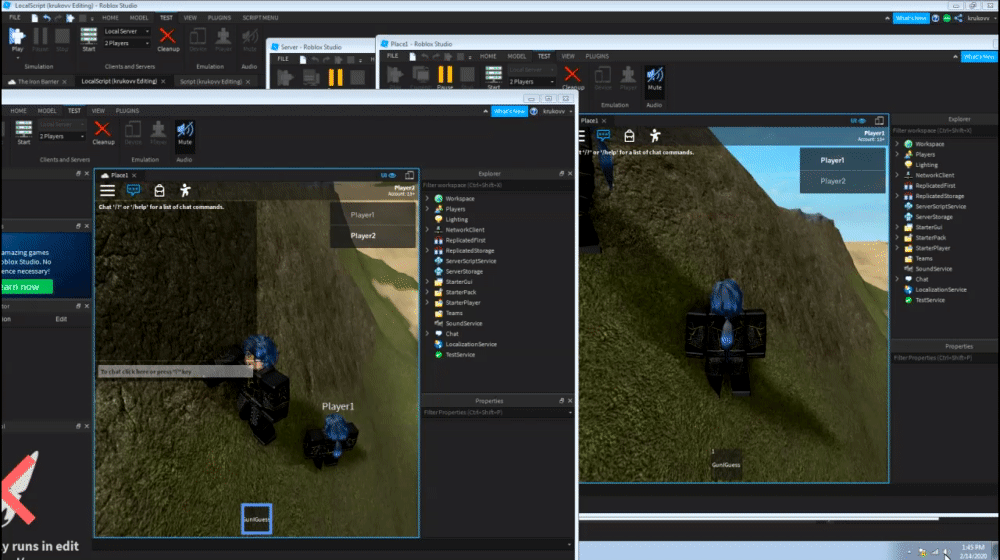Open the FILE menu in the LocalScript window
Image resolution: width=1000 pixels, height=560 pixels.
(x=15, y=18)
